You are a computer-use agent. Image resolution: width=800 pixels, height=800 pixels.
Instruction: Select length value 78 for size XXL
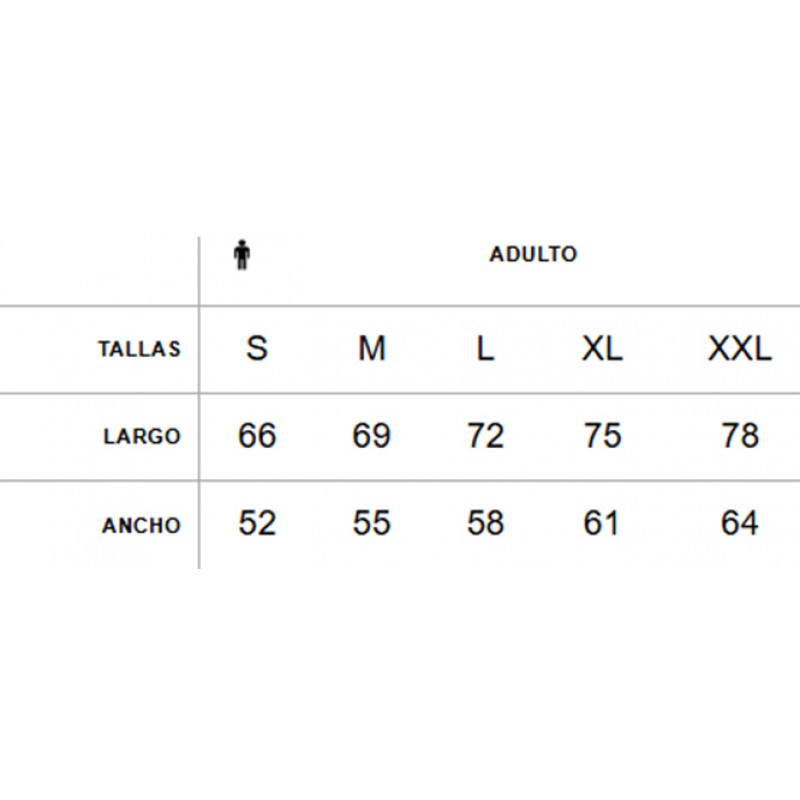740,435
